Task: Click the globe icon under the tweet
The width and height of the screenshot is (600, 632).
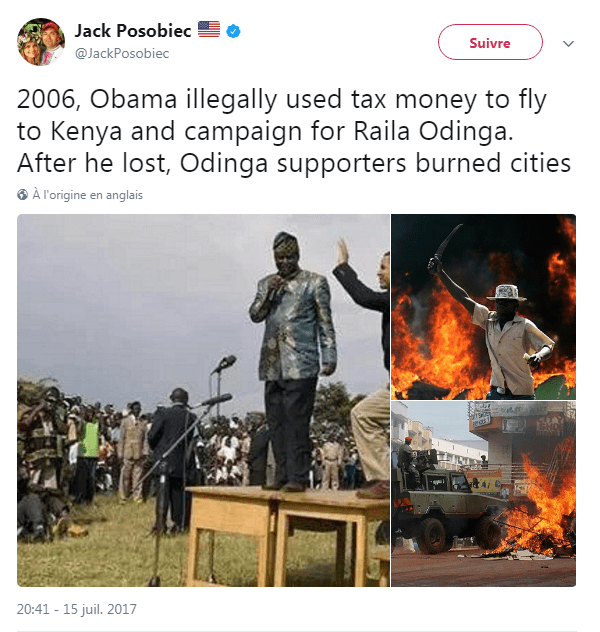Action: point(23,195)
